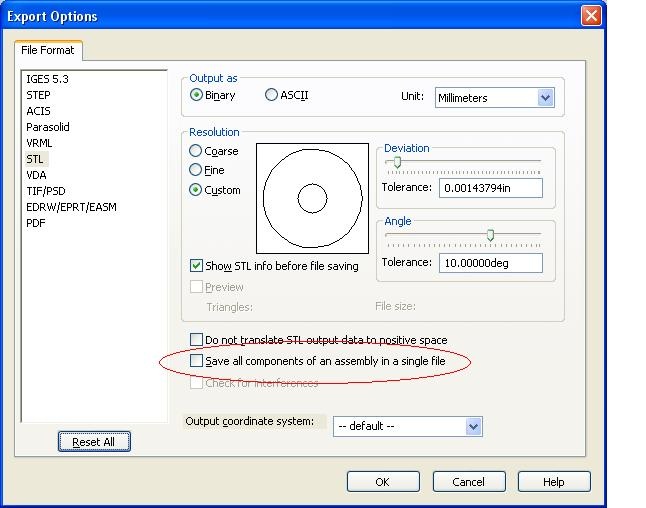Select TIF/PSD format entry
The width and height of the screenshot is (646, 508).
click(46, 191)
